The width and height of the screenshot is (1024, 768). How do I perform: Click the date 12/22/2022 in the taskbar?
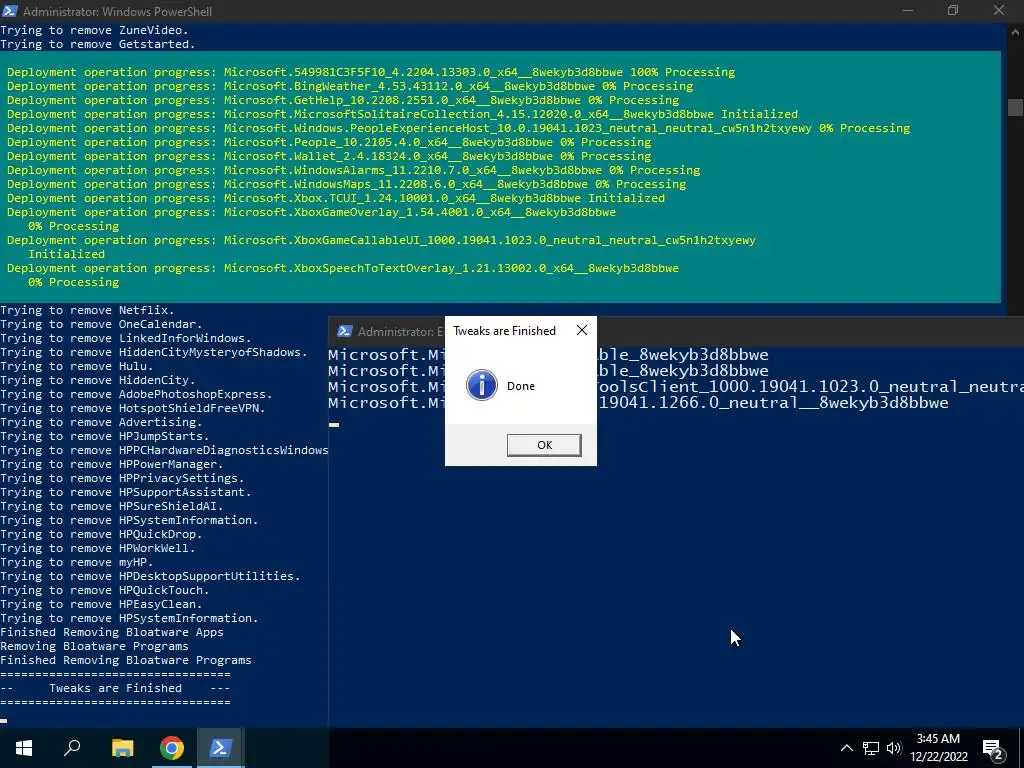point(939,758)
